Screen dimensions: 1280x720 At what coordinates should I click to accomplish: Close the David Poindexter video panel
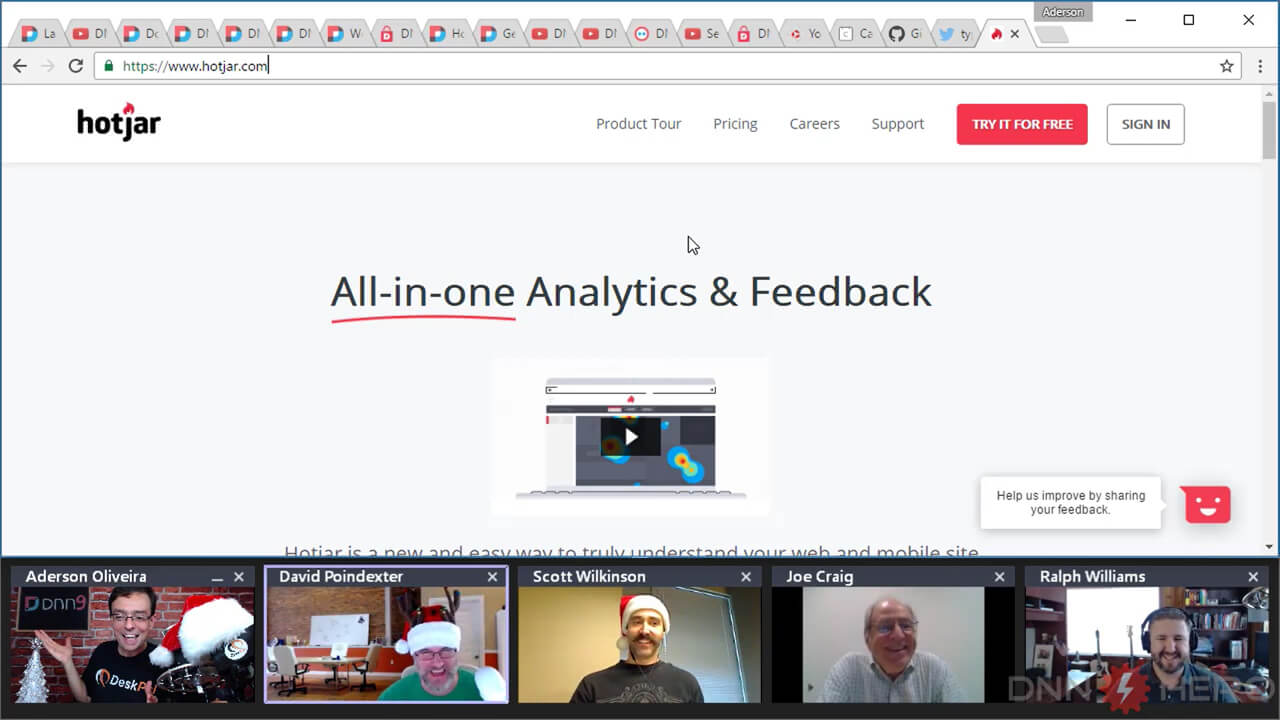[492, 577]
